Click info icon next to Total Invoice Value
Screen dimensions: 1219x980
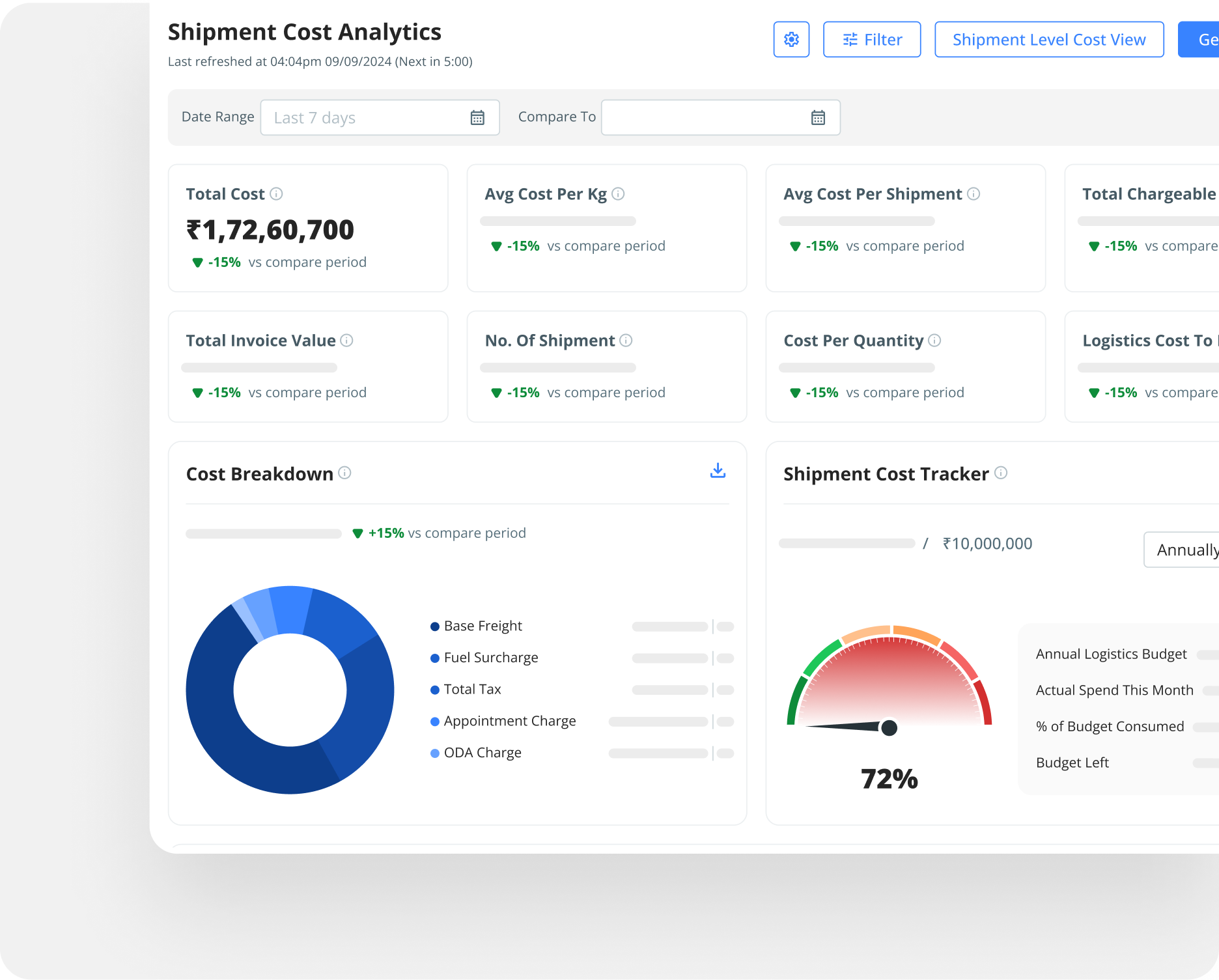[x=347, y=341]
